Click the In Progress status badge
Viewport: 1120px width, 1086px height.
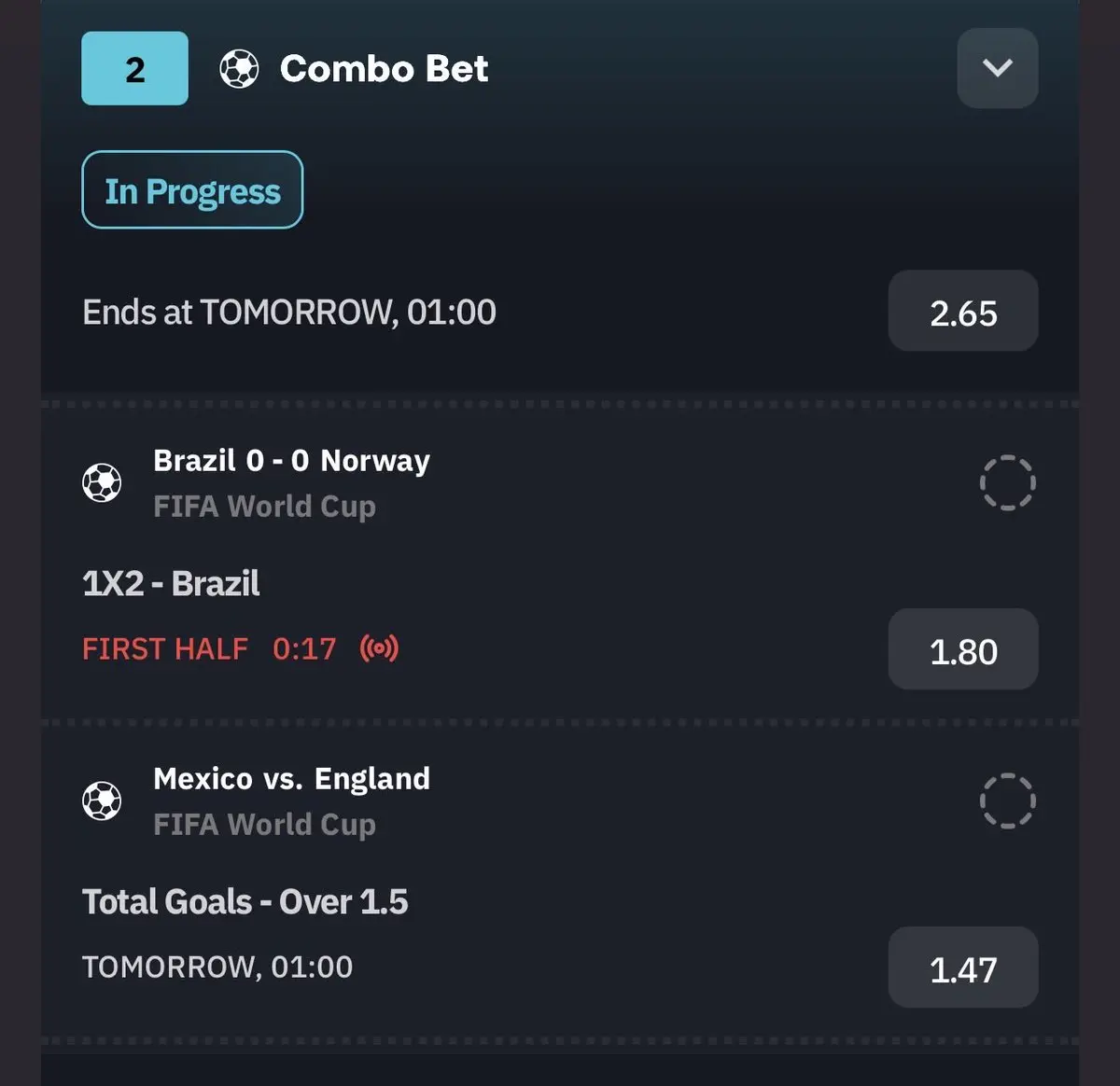click(x=192, y=189)
